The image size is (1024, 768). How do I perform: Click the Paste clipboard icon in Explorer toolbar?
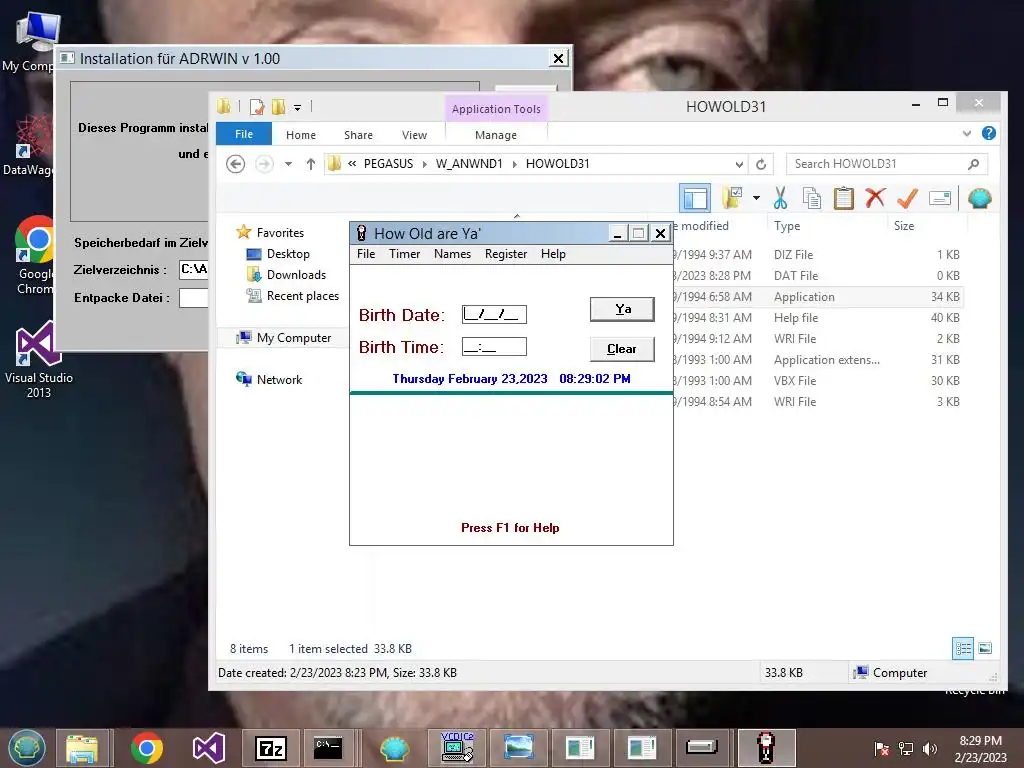pos(843,198)
